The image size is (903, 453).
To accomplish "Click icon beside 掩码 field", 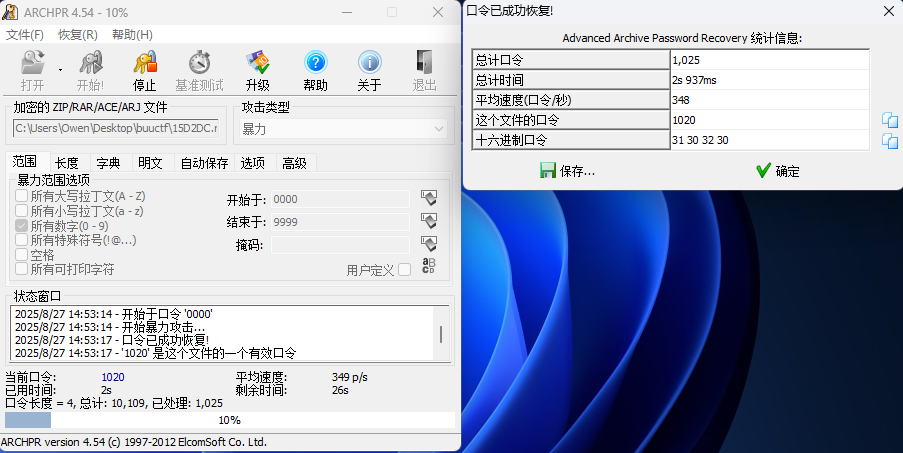I will click(428, 243).
